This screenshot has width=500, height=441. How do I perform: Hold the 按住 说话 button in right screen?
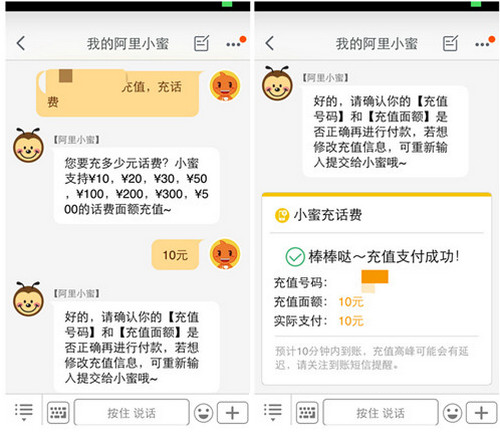pyautogui.click(x=380, y=412)
